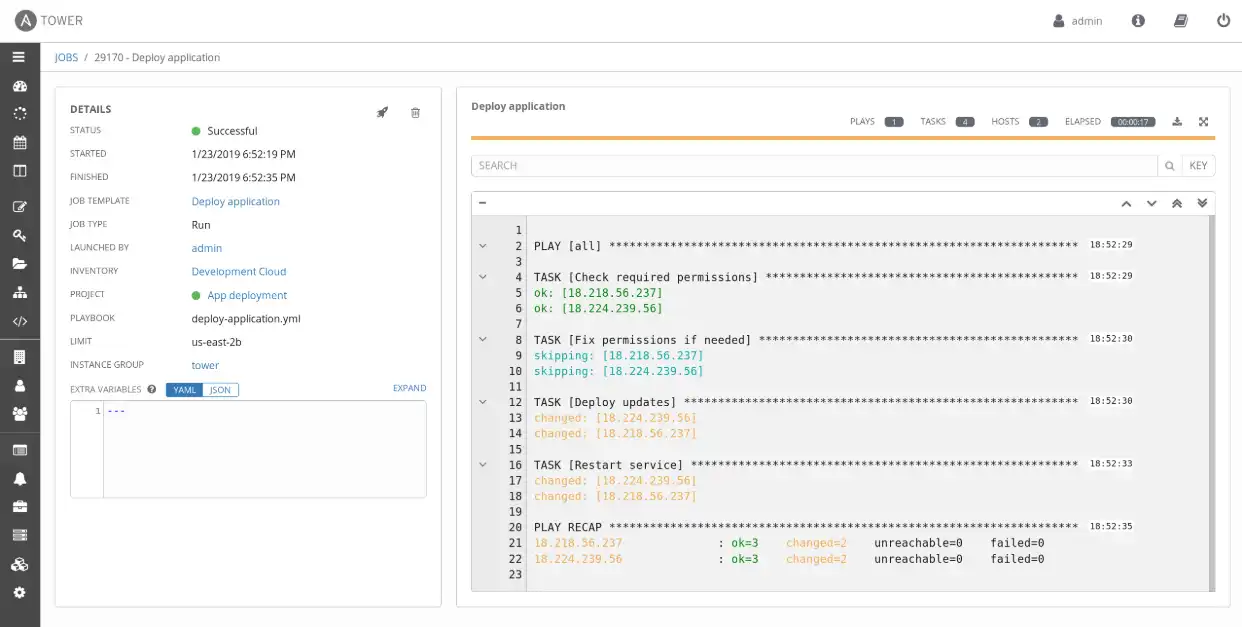1242x627 pixels.
Task: Click the KEY button
Action: click(x=1198, y=166)
